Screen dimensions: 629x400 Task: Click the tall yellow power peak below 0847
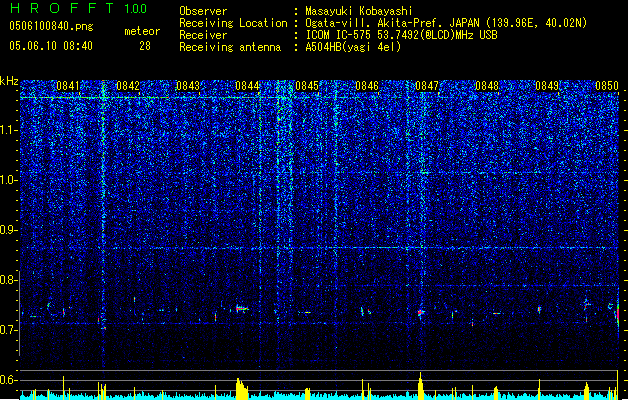click(420, 386)
